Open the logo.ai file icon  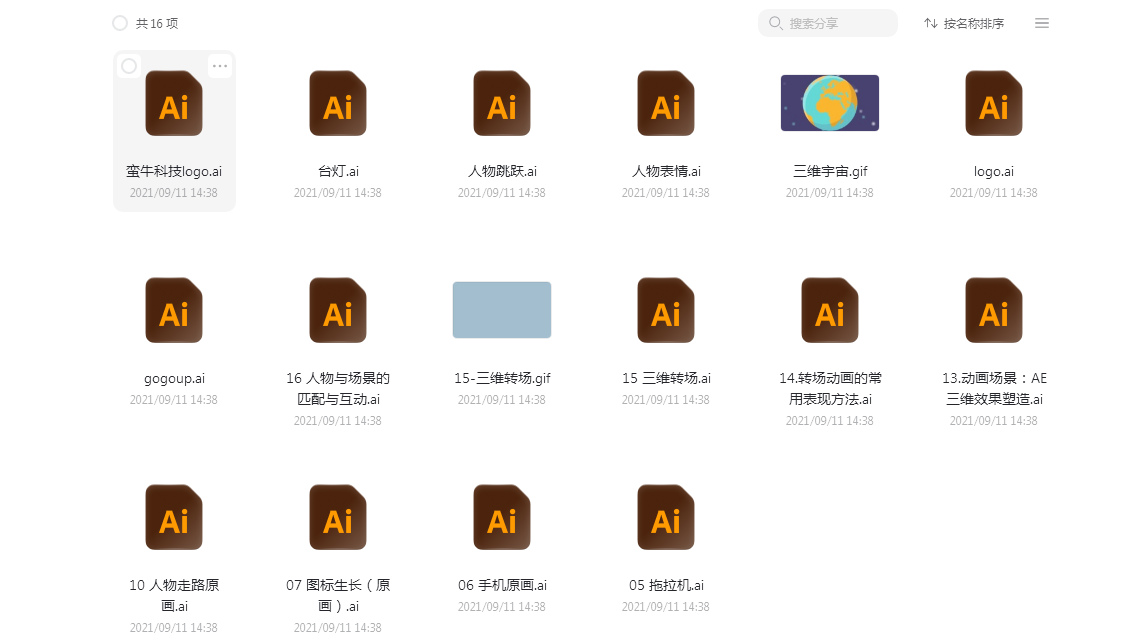click(x=994, y=103)
